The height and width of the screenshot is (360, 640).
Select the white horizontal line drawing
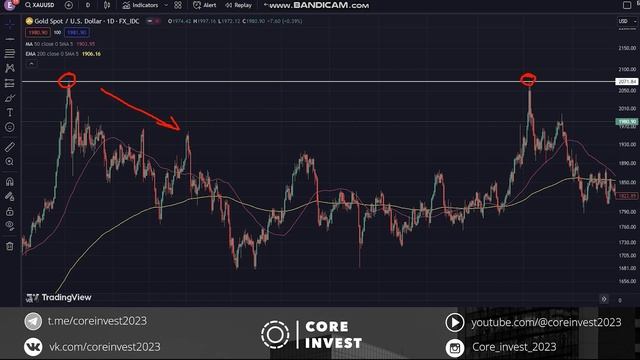point(318,82)
